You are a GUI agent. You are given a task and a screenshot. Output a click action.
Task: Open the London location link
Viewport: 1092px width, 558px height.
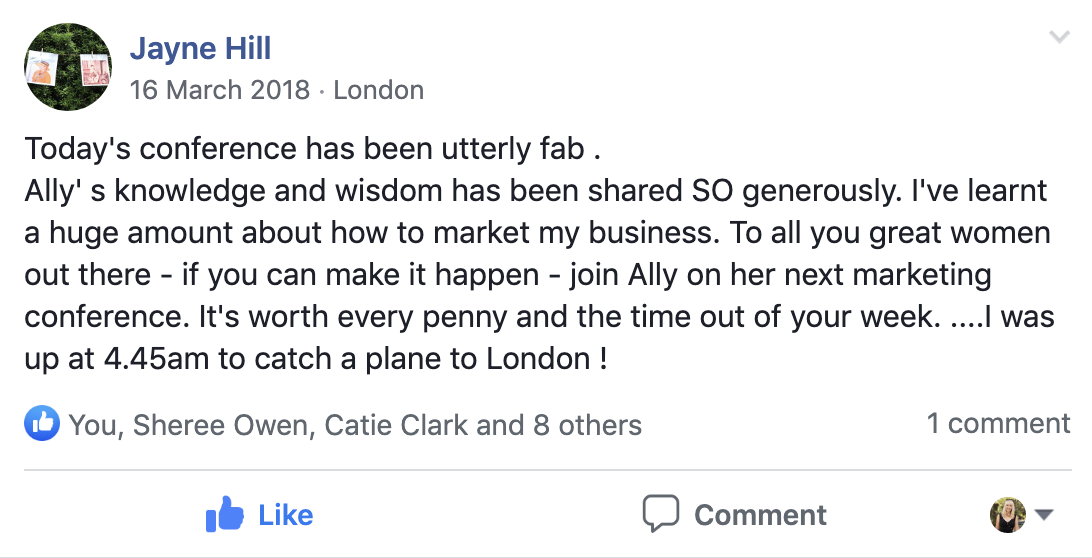(x=378, y=90)
